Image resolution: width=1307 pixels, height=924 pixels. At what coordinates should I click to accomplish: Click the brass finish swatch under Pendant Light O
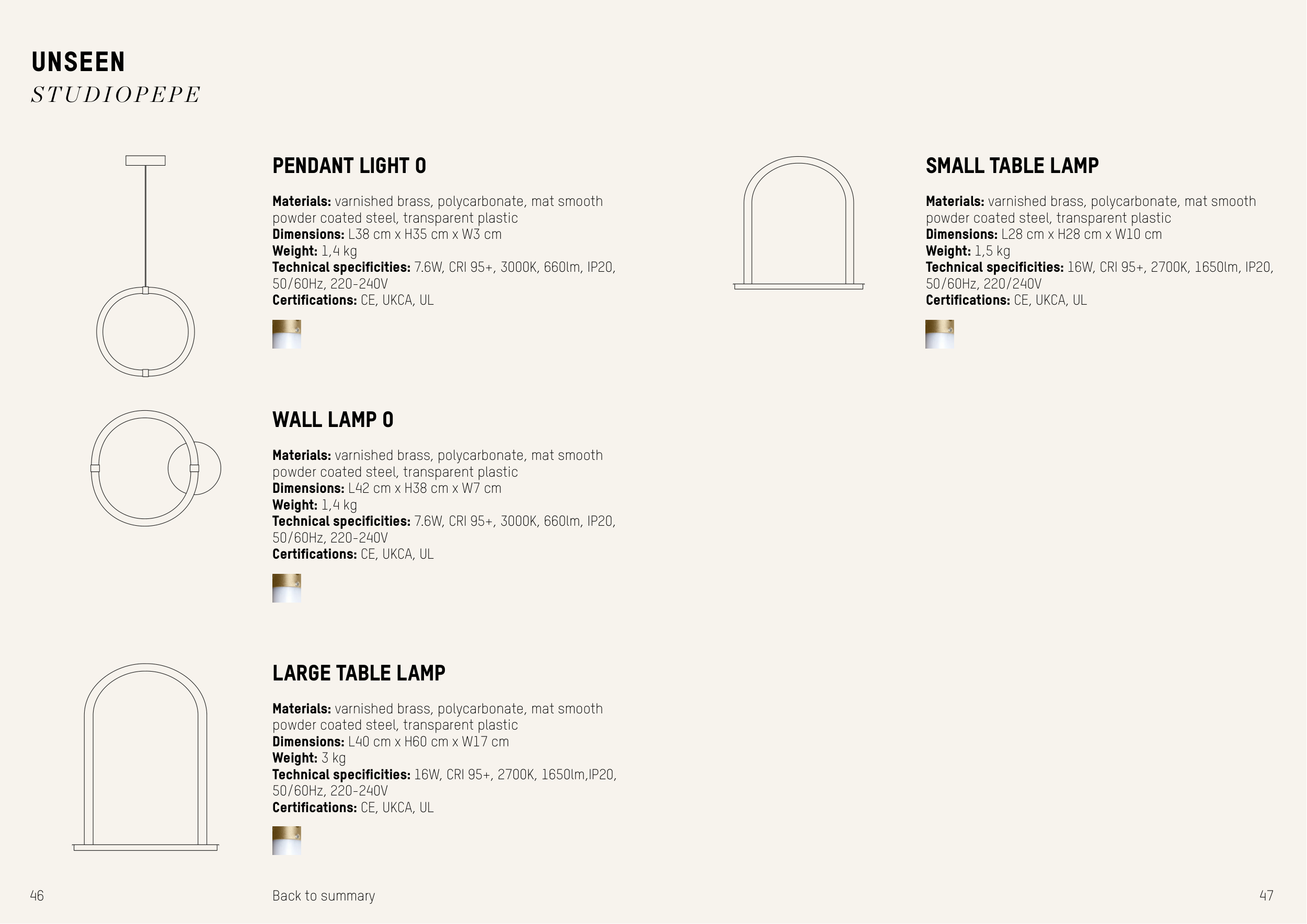click(x=286, y=334)
